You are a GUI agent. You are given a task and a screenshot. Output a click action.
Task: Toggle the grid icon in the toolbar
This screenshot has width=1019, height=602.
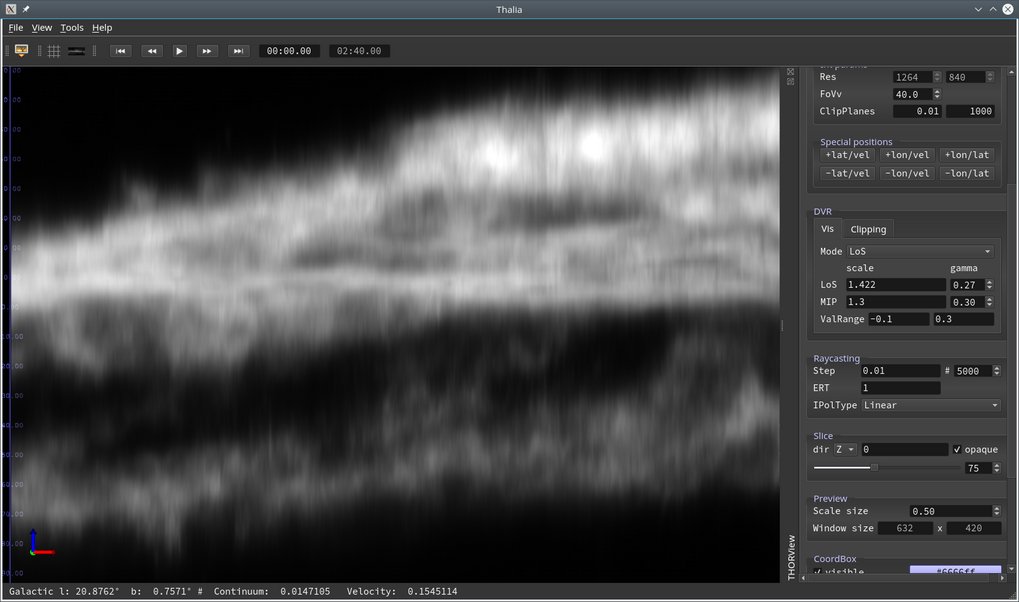pyautogui.click(x=54, y=51)
